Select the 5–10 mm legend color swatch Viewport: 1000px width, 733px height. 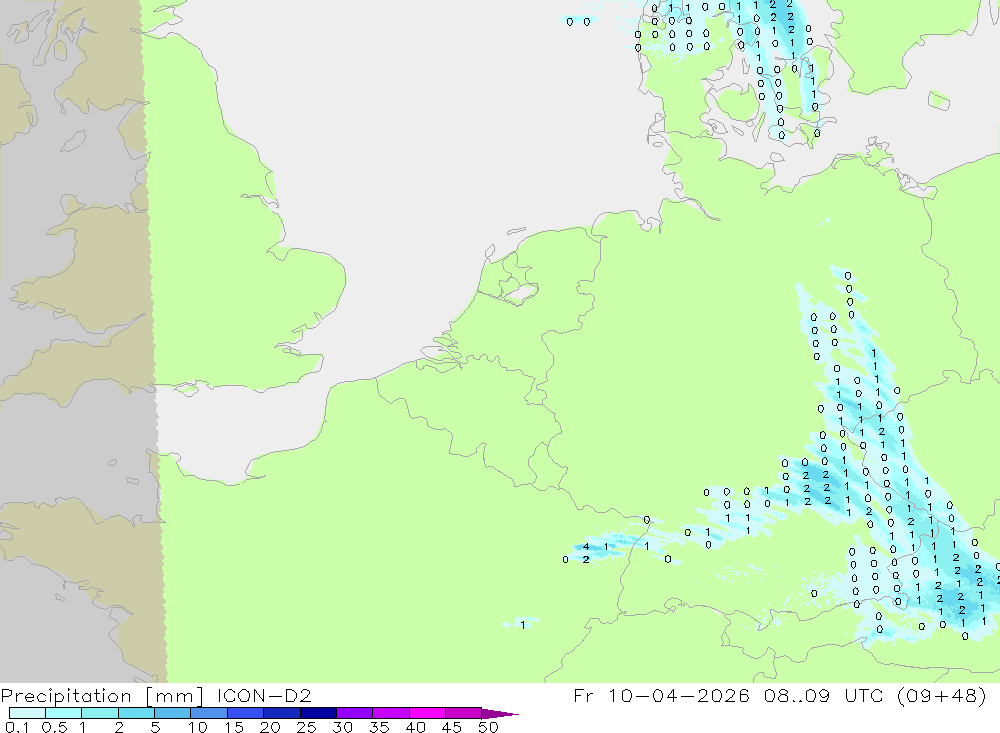pos(172,713)
